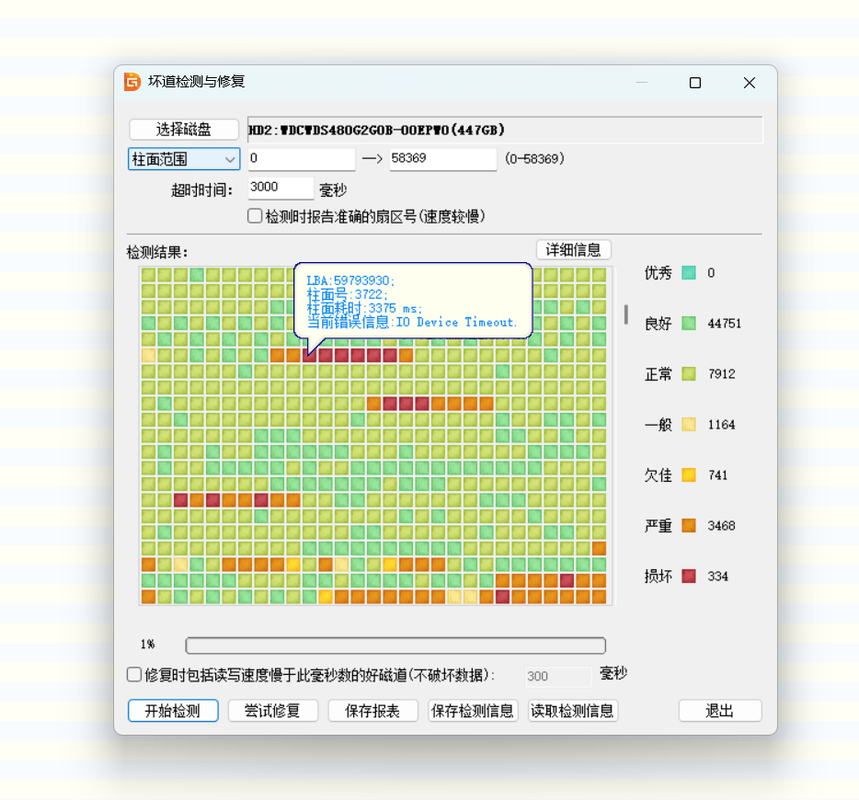
Task: Click the 读取检测信息 button
Action: [x=572, y=711]
